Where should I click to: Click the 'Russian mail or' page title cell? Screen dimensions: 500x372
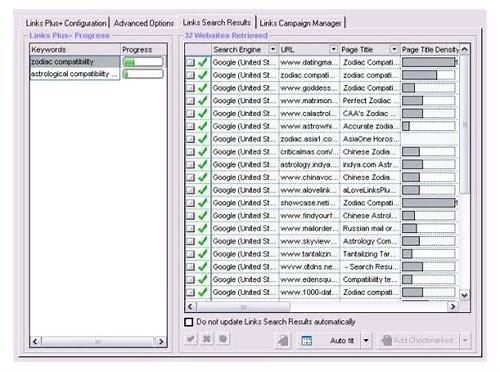[370, 228]
